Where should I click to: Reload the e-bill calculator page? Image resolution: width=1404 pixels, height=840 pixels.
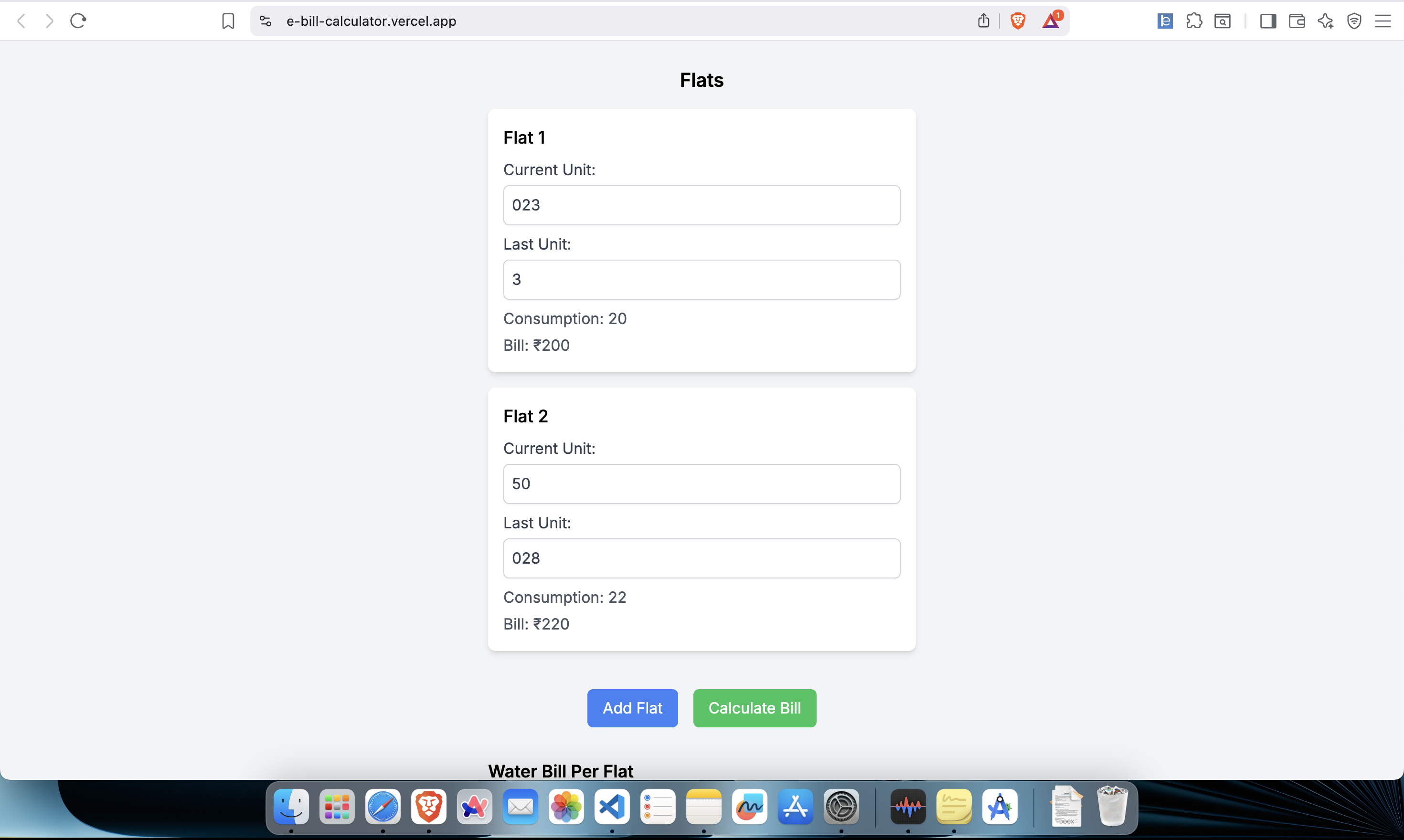pyautogui.click(x=77, y=21)
